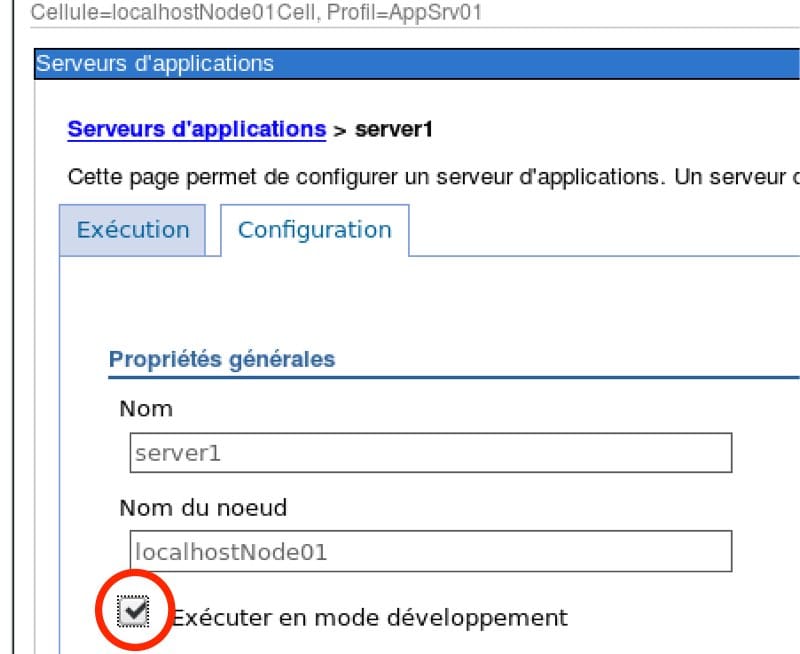Viewport: 800px width, 654px height.
Task: Click the server1 text inside the Nom field
Action: click(176, 453)
